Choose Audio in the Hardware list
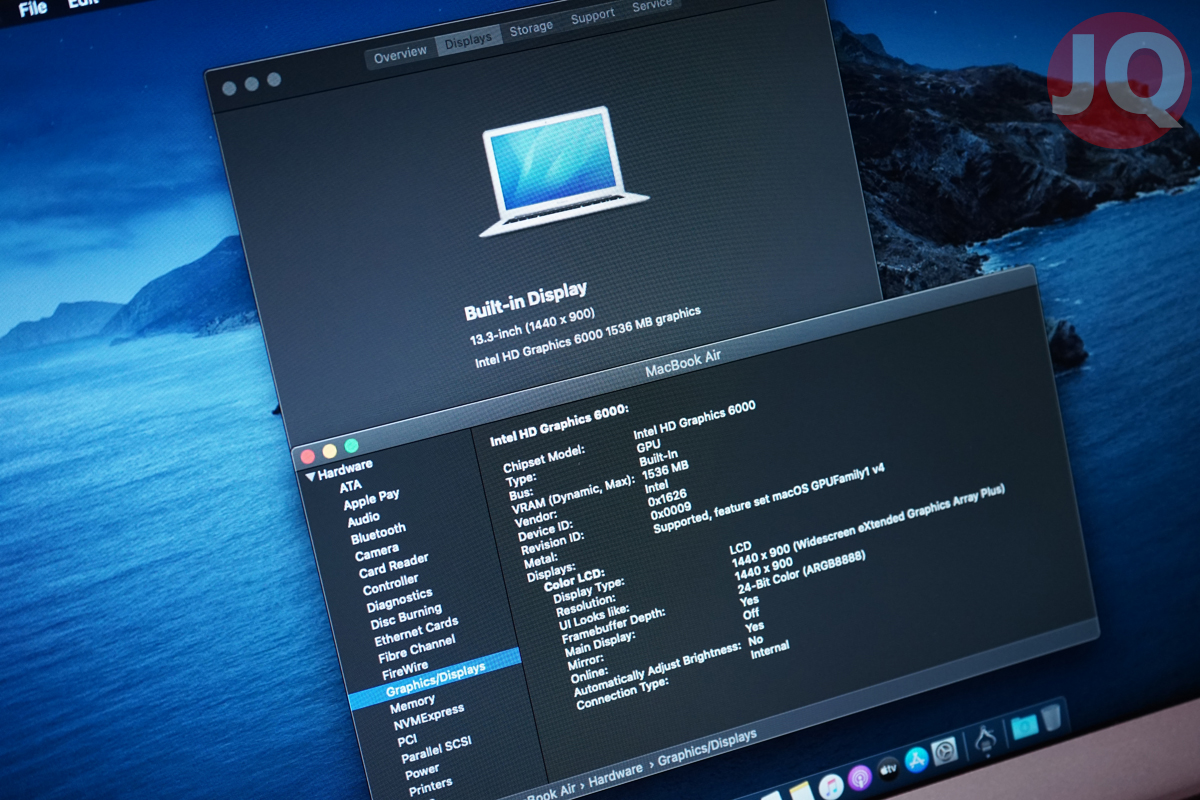1200x800 pixels. click(363, 519)
